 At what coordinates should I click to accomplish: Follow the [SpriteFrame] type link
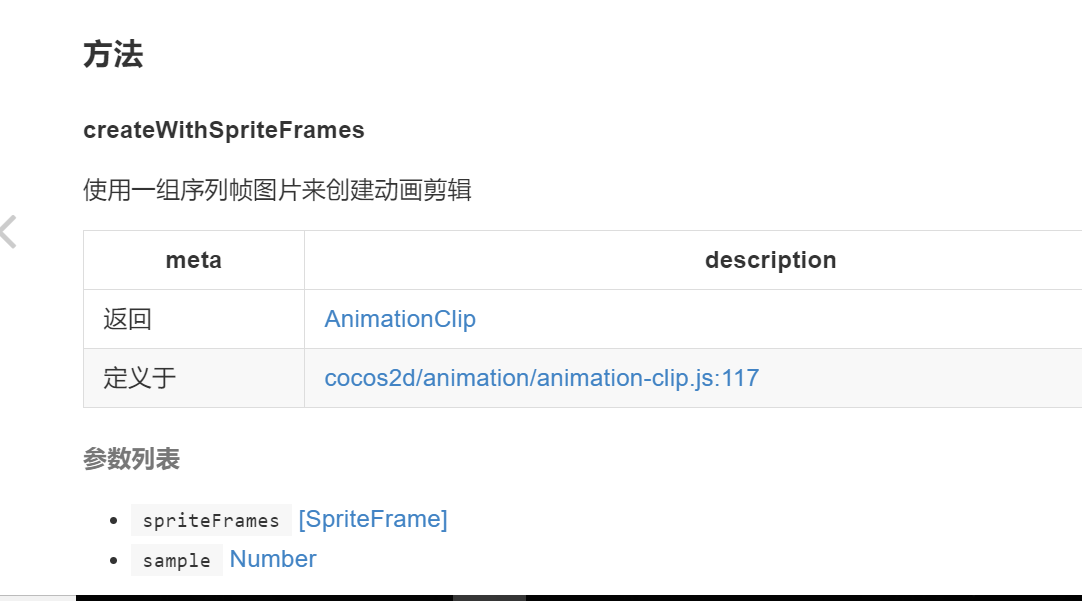373,519
